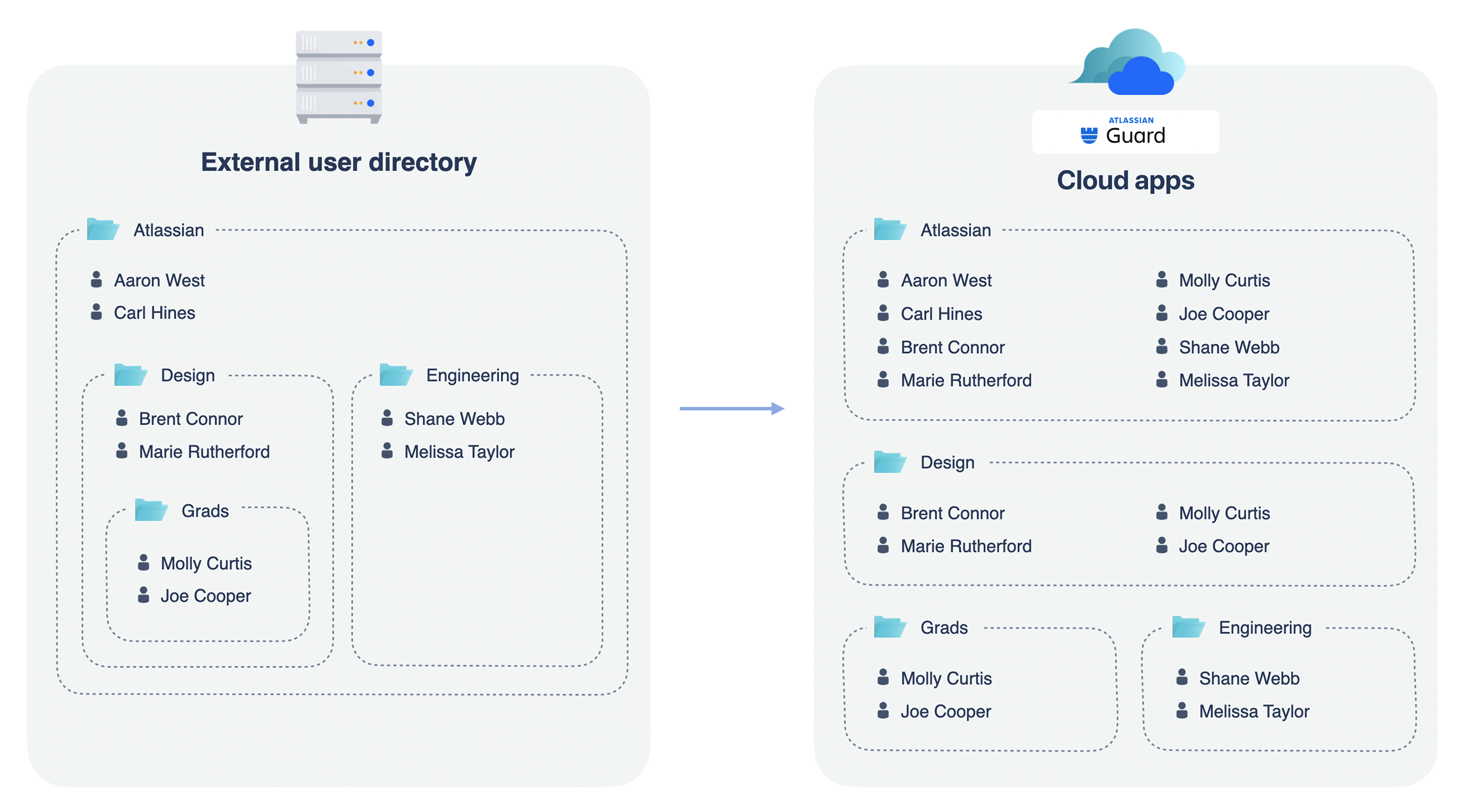Click 'Aaron West' name in External user directory
The height and width of the screenshot is (812, 1468).
point(159,280)
